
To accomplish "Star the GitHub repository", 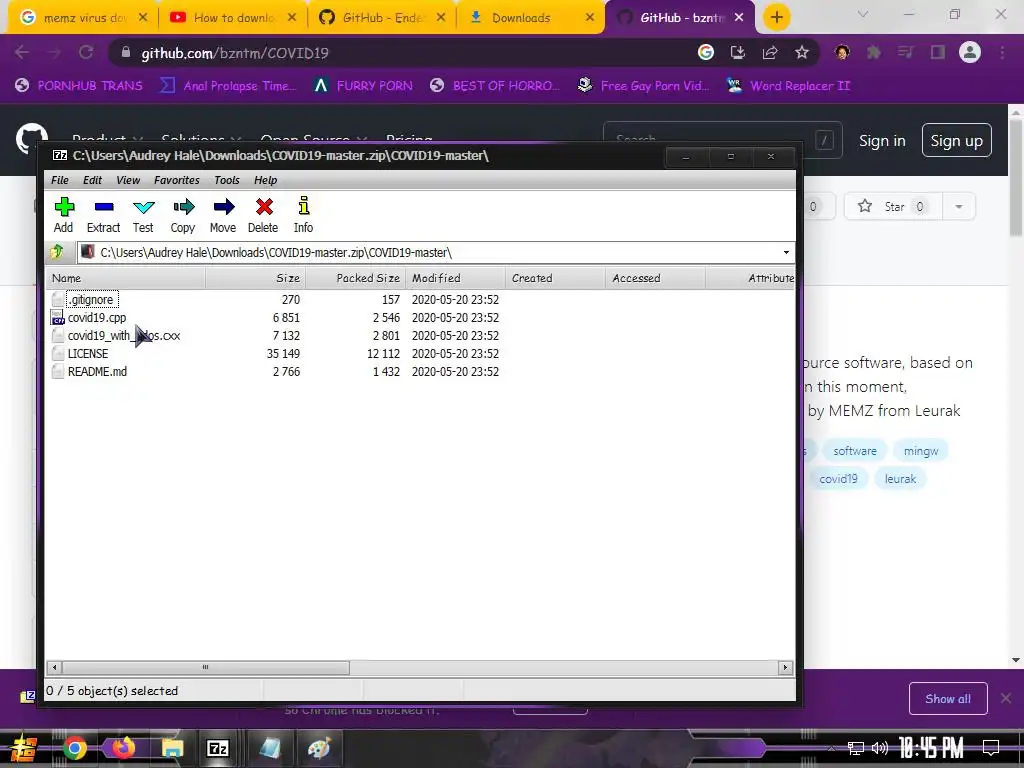I will (x=892, y=206).
